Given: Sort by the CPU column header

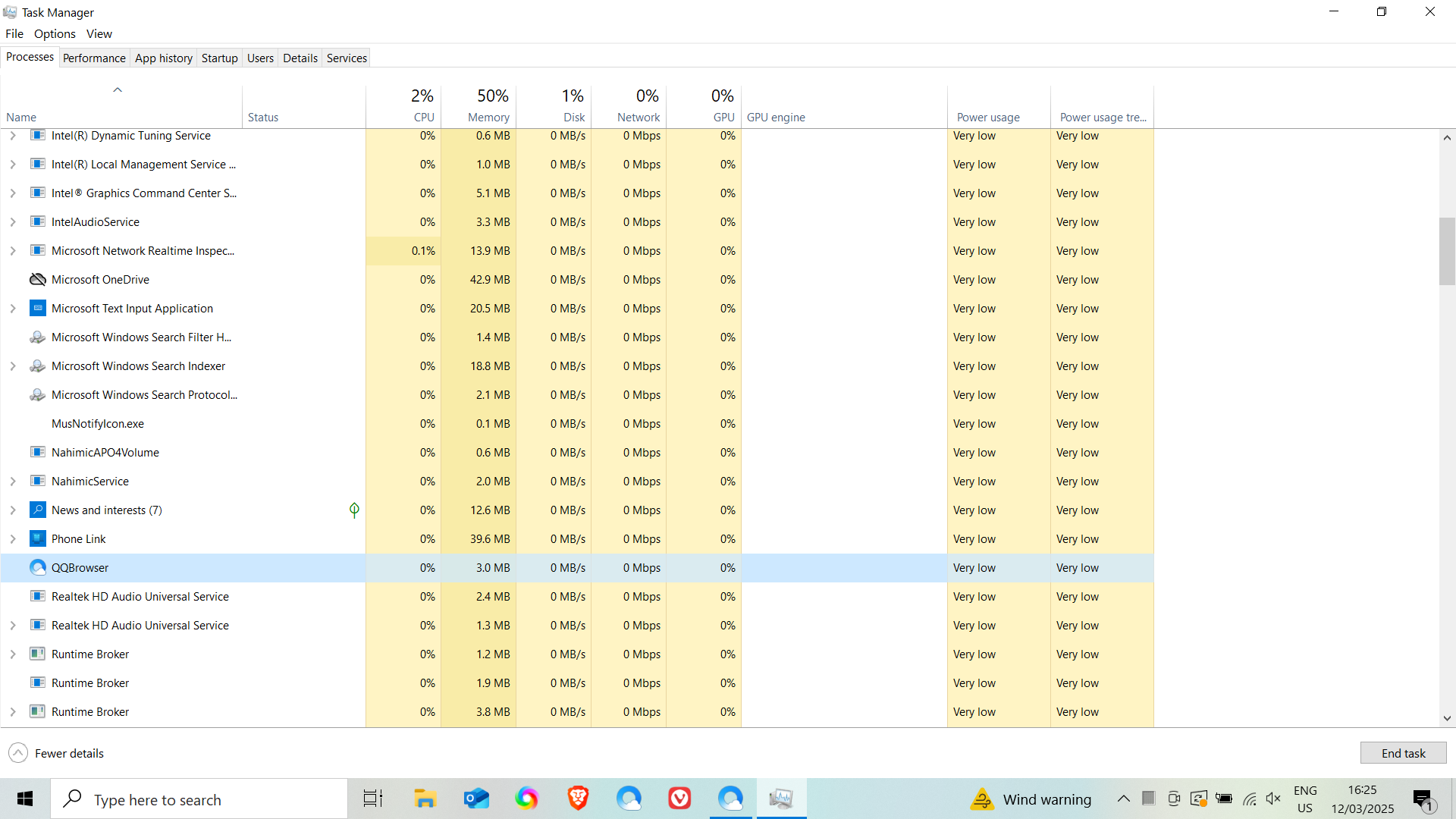Looking at the screenshot, I should point(403,106).
